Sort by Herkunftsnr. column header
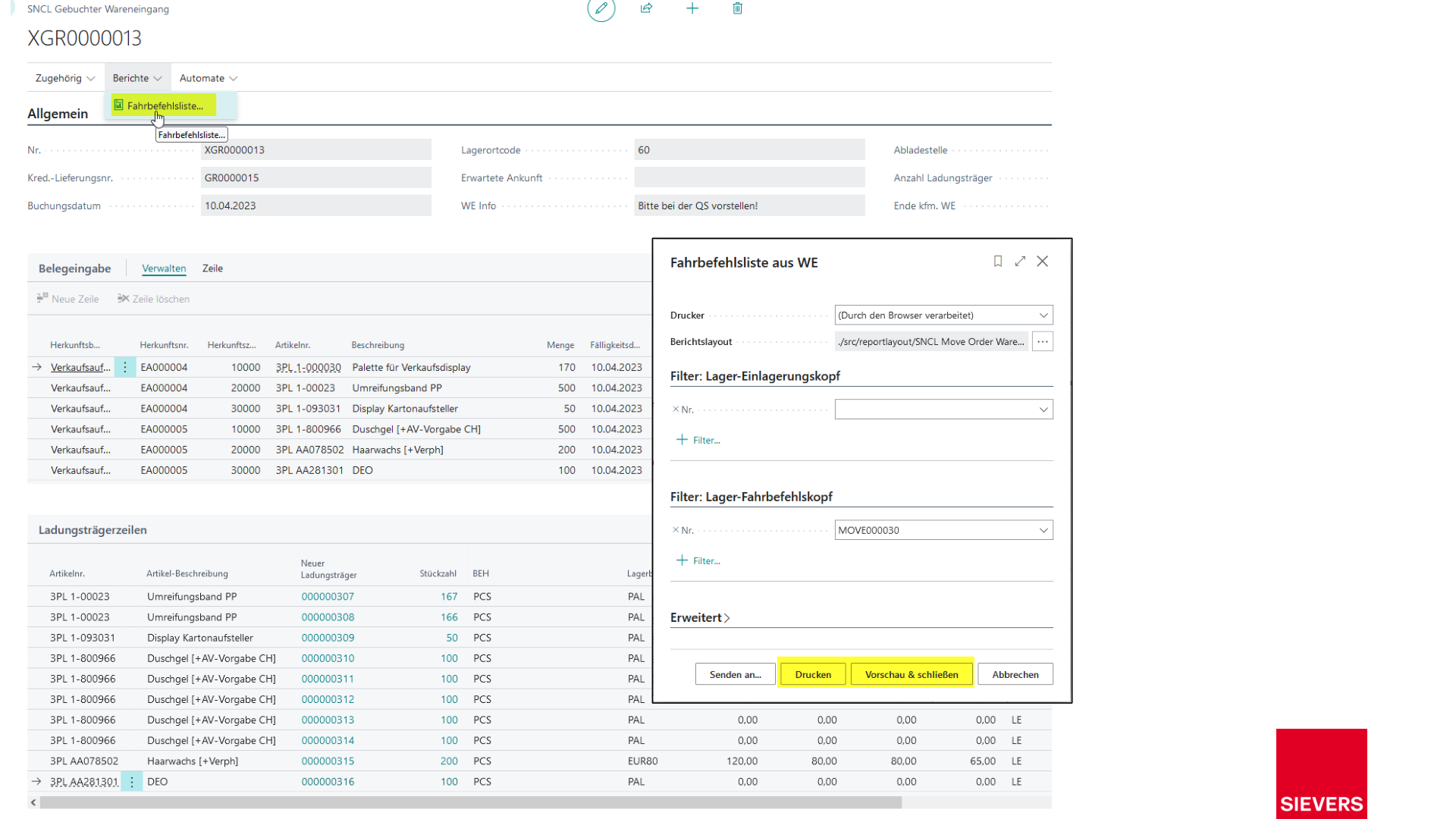1456x819 pixels. point(164,345)
